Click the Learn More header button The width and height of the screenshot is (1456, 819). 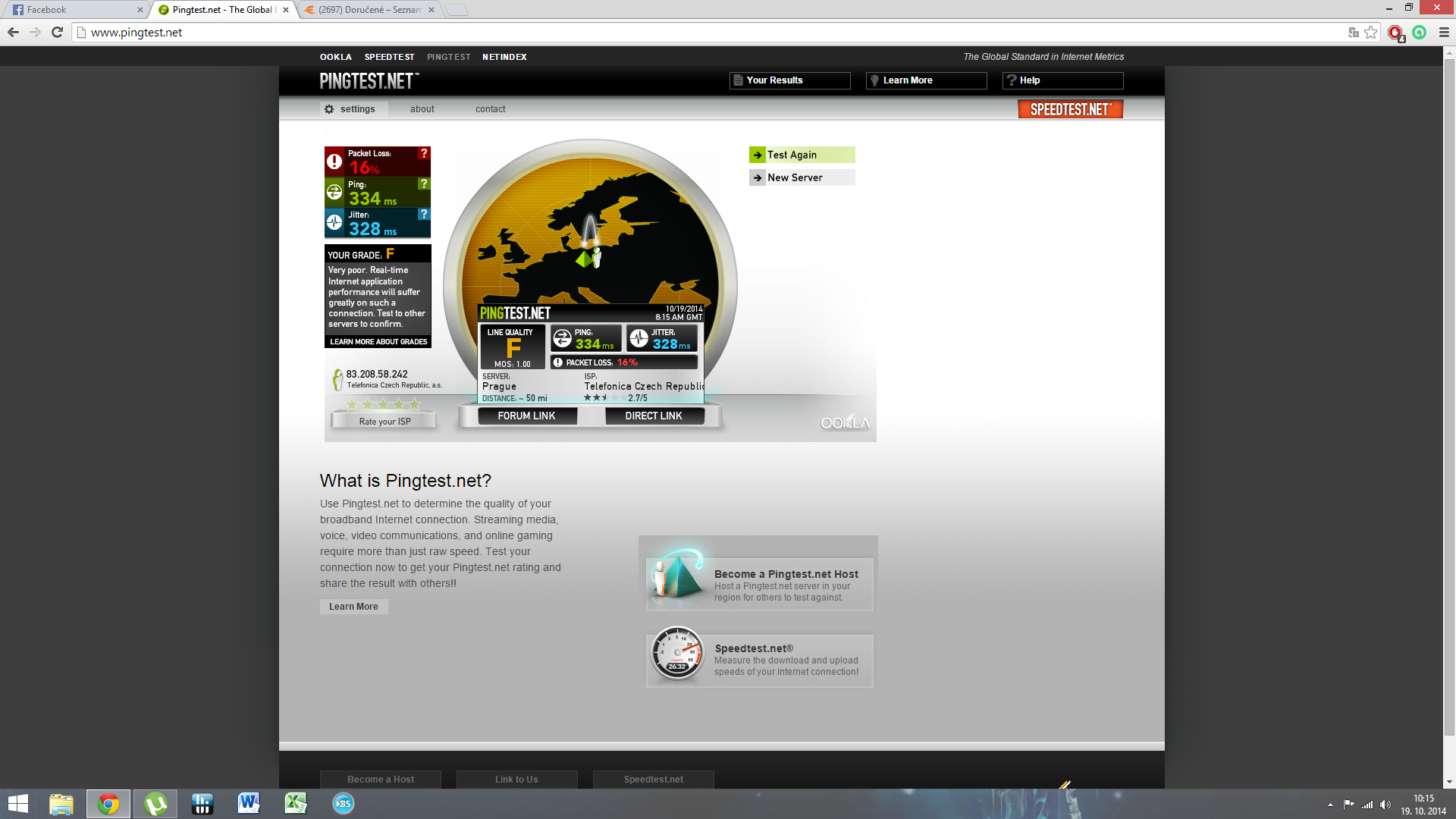tap(927, 80)
